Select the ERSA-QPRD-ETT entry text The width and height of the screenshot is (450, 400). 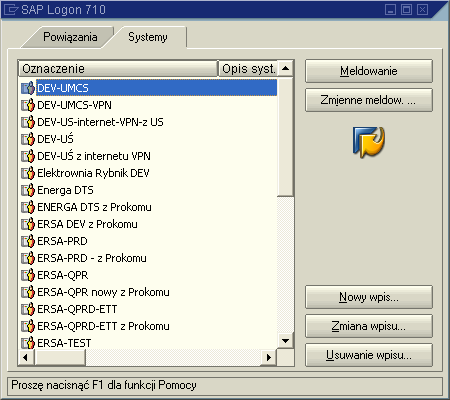coord(77,309)
